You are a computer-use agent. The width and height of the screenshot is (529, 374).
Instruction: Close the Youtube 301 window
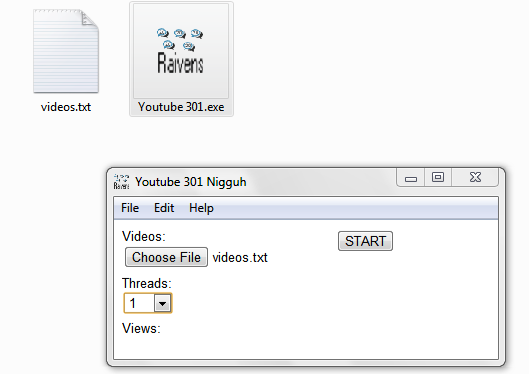click(x=475, y=177)
